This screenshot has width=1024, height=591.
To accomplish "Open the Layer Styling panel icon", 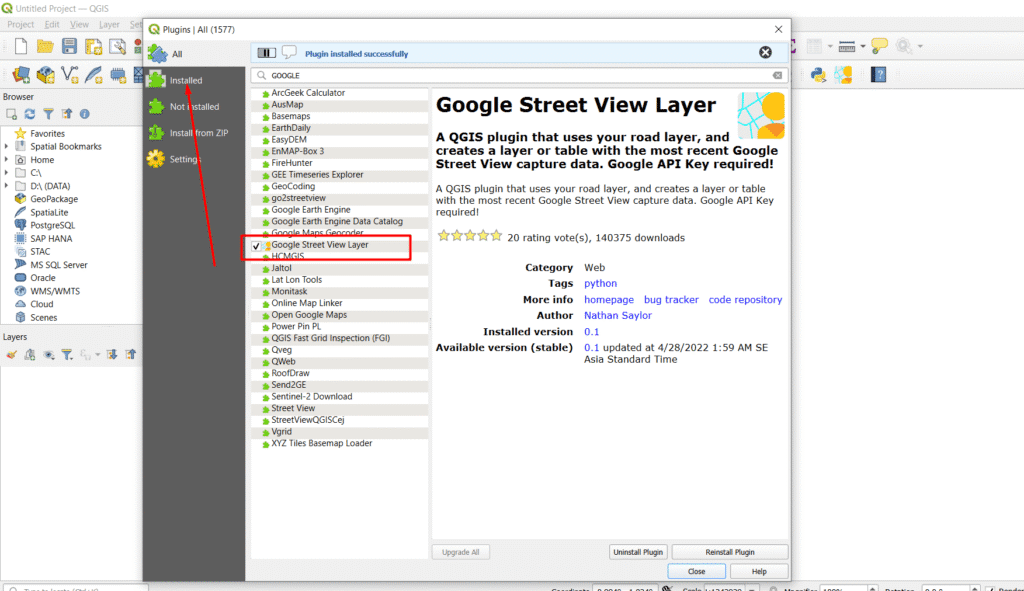I will tap(11, 355).
